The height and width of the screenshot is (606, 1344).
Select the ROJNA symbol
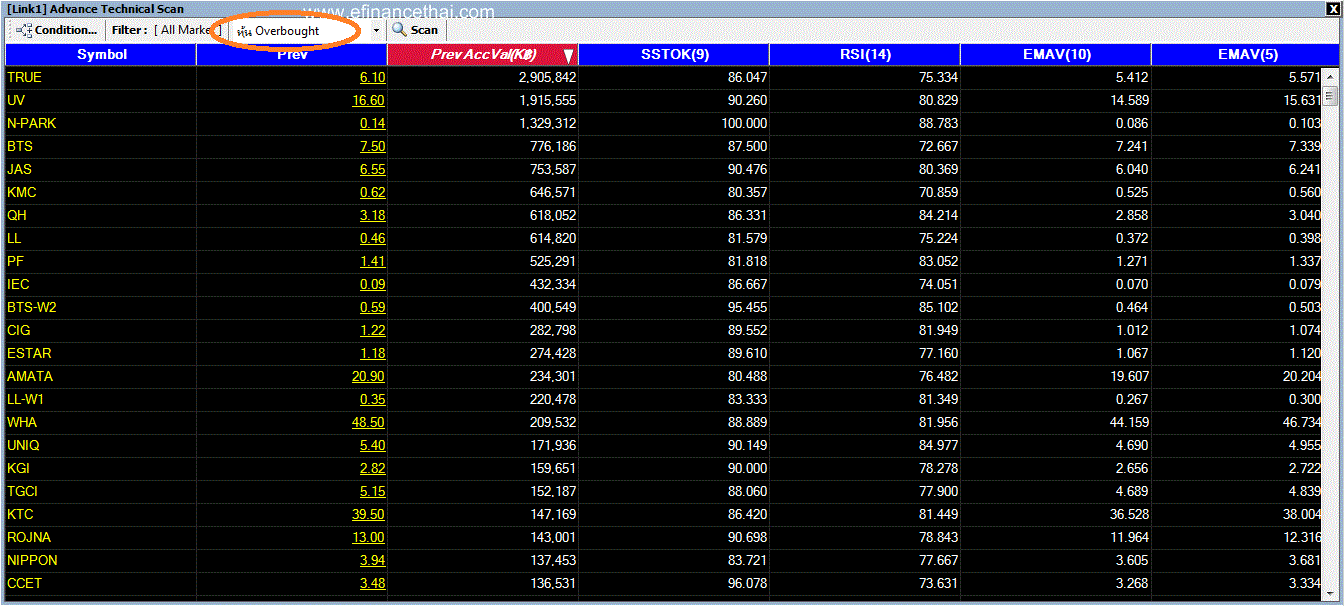tap(29, 537)
